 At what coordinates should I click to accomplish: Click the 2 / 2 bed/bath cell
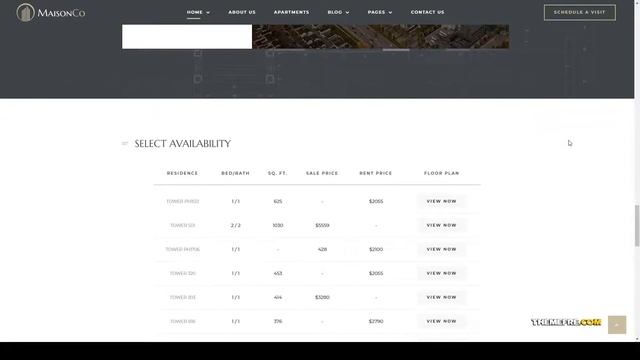236,225
